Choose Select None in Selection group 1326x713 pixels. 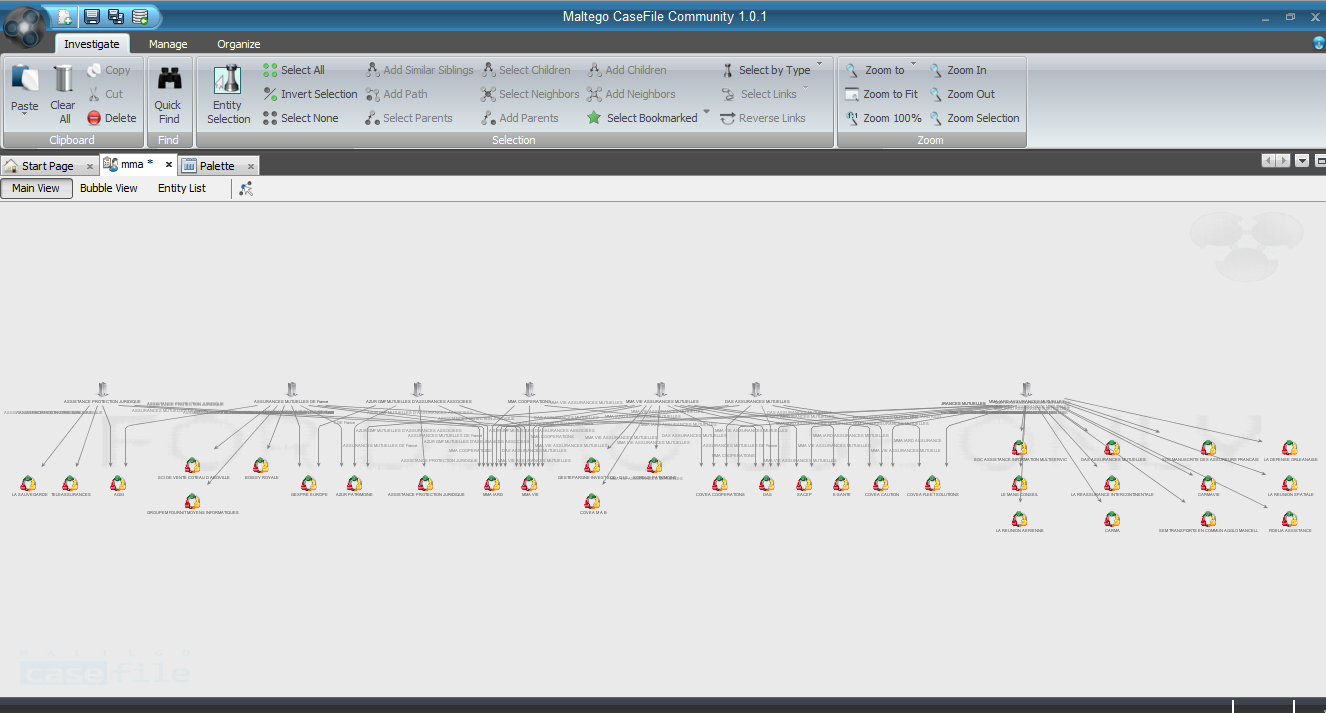pos(301,118)
